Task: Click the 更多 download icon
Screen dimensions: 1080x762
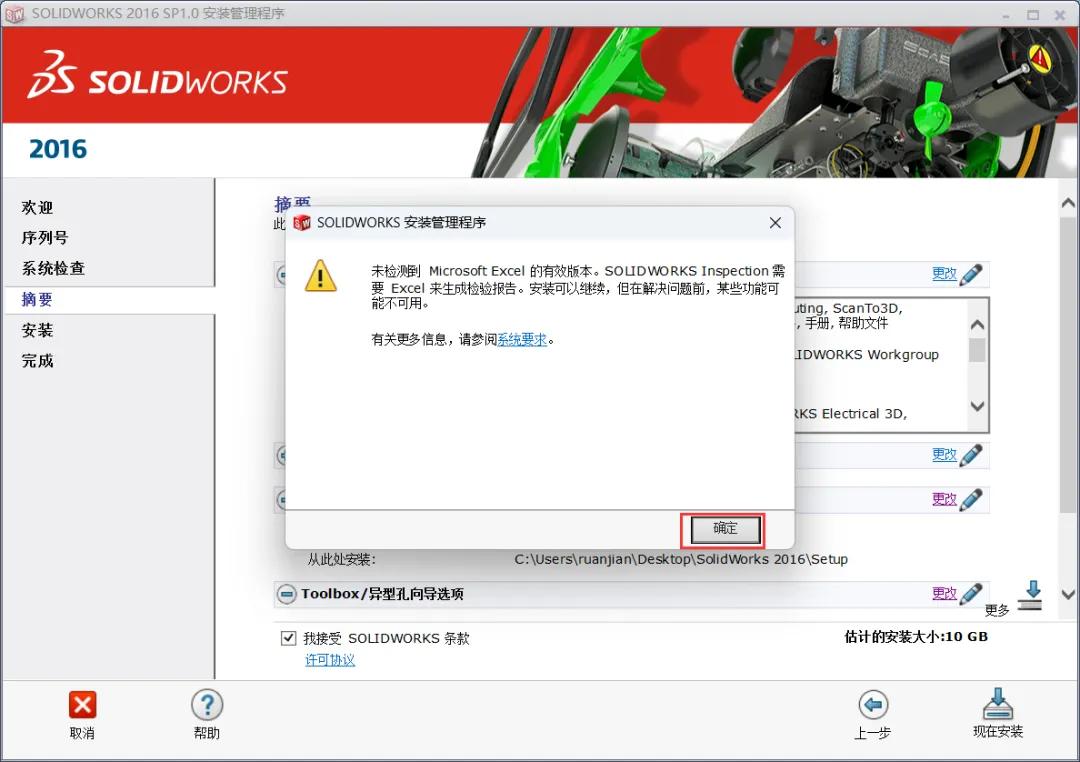Action: pos(1031,595)
